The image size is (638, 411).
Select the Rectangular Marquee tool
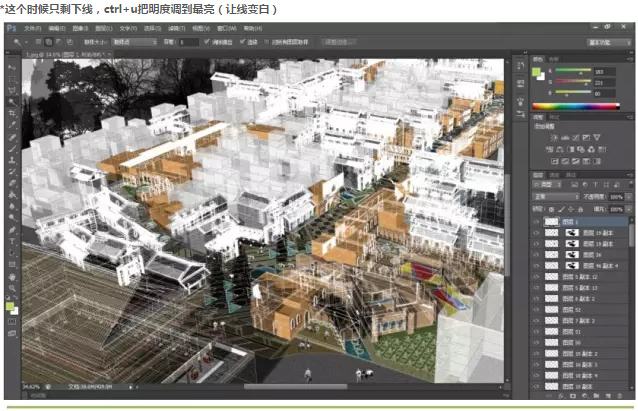tap(12, 79)
